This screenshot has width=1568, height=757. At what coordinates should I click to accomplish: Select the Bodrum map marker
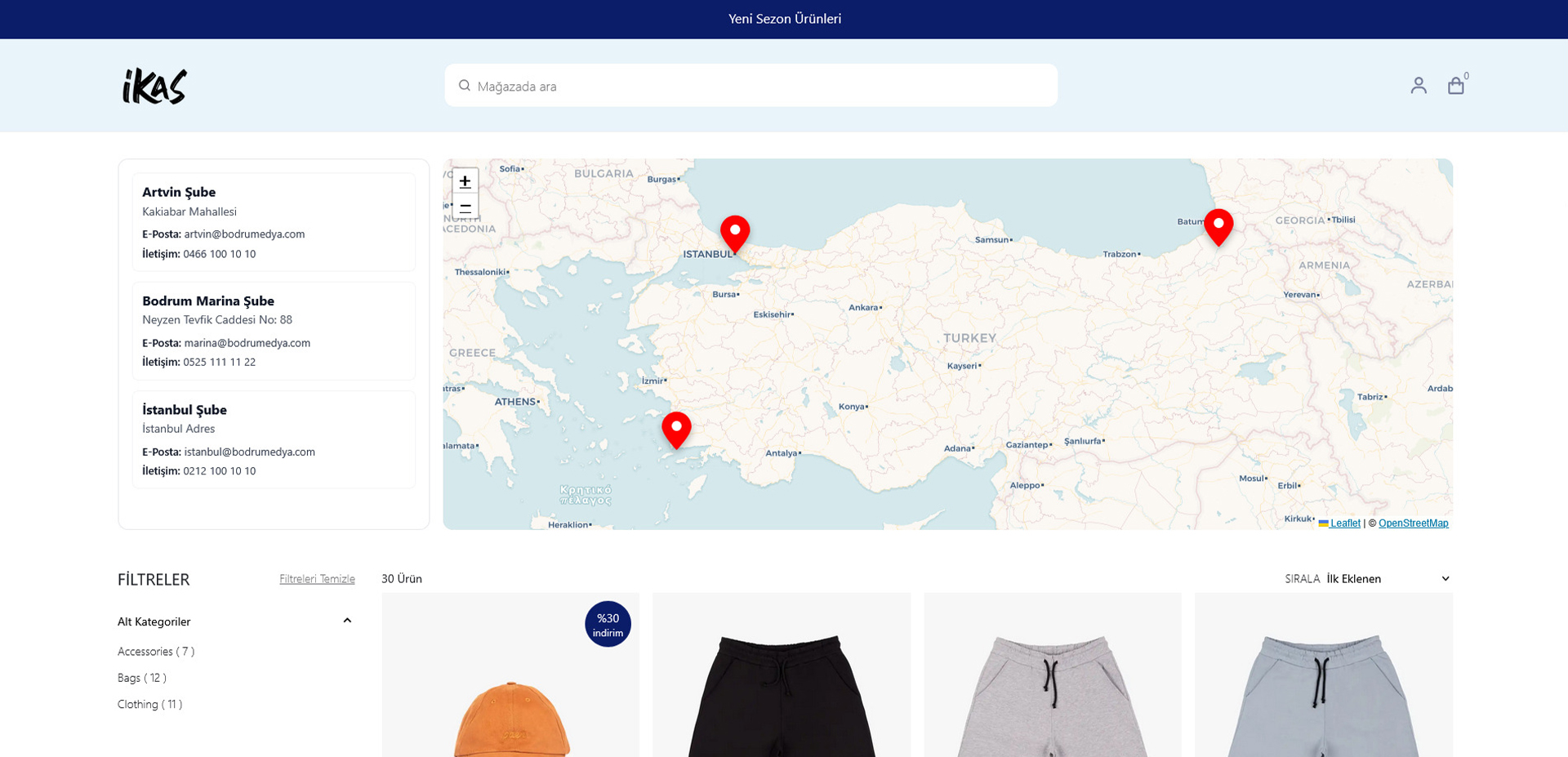pyautogui.click(x=676, y=428)
